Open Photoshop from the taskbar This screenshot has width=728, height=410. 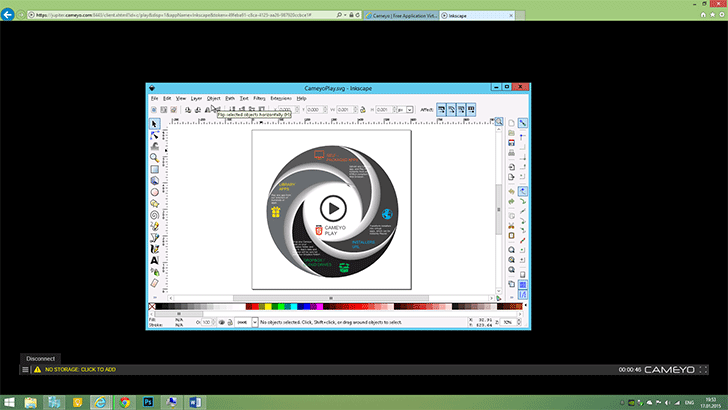pyautogui.click(x=148, y=402)
